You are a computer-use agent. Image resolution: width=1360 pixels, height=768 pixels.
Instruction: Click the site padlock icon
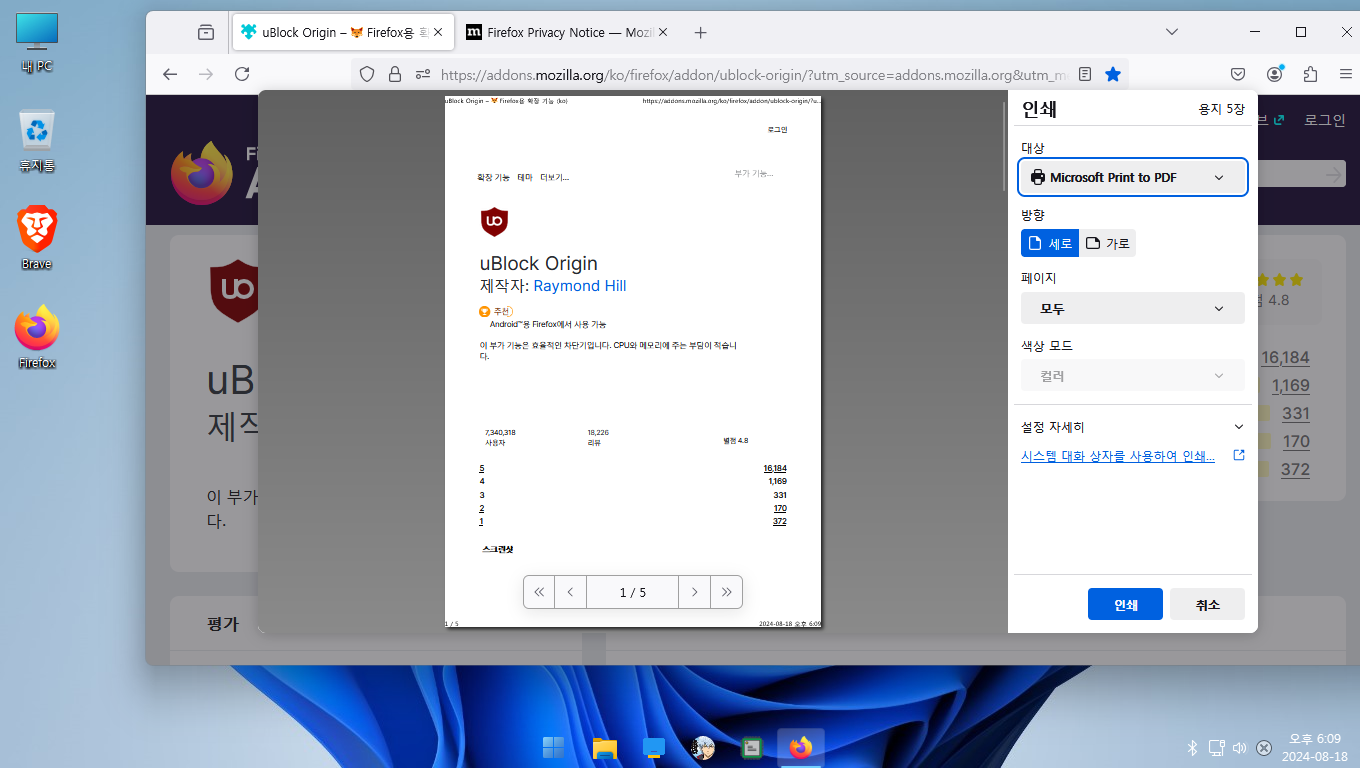(395, 74)
